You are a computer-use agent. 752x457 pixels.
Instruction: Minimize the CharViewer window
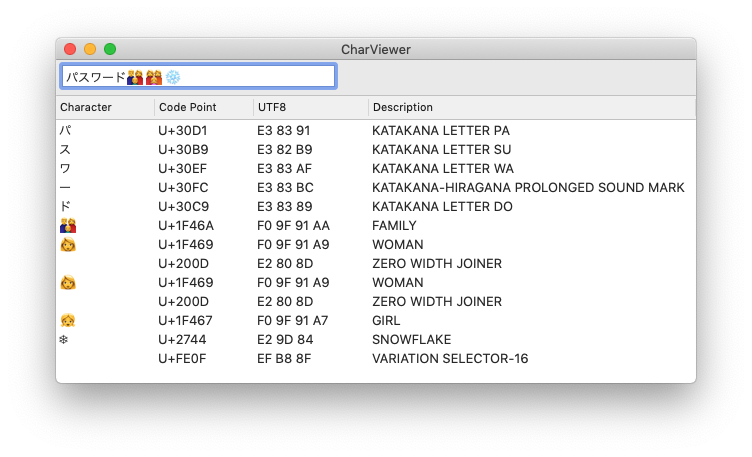(x=90, y=49)
